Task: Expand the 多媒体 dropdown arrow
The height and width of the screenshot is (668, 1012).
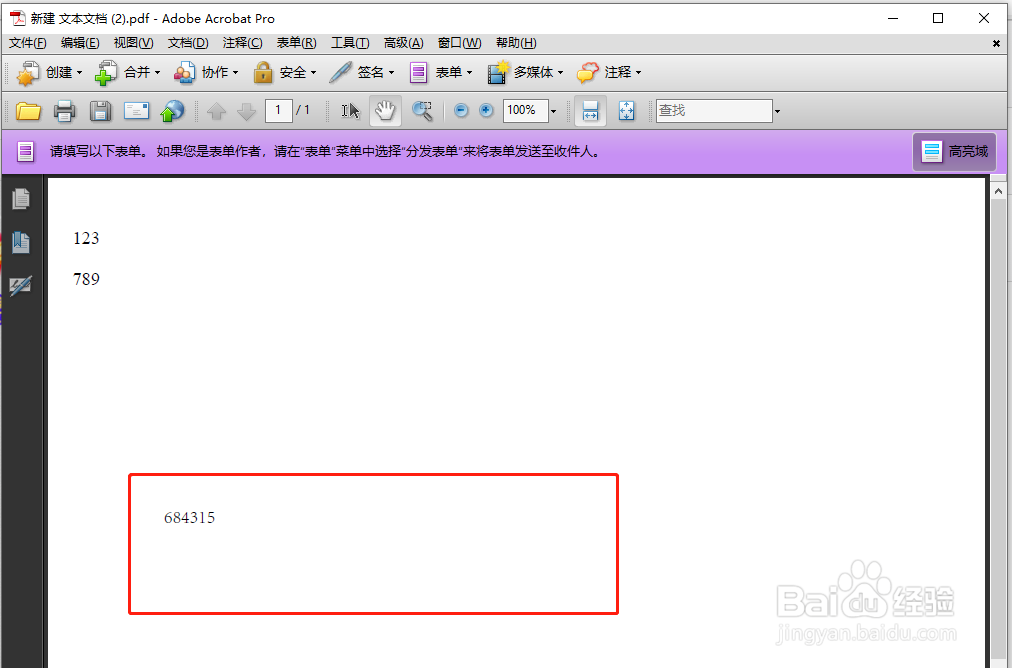Action: (x=560, y=72)
